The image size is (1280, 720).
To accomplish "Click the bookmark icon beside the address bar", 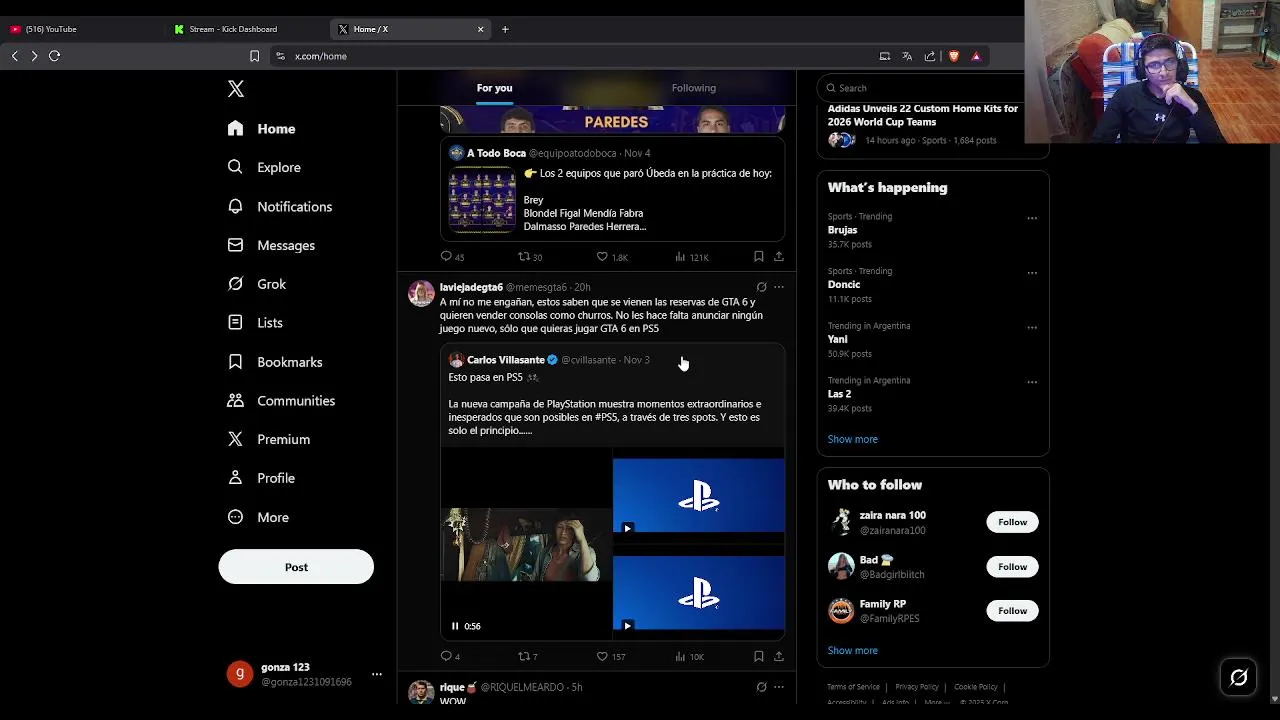I will 254,56.
